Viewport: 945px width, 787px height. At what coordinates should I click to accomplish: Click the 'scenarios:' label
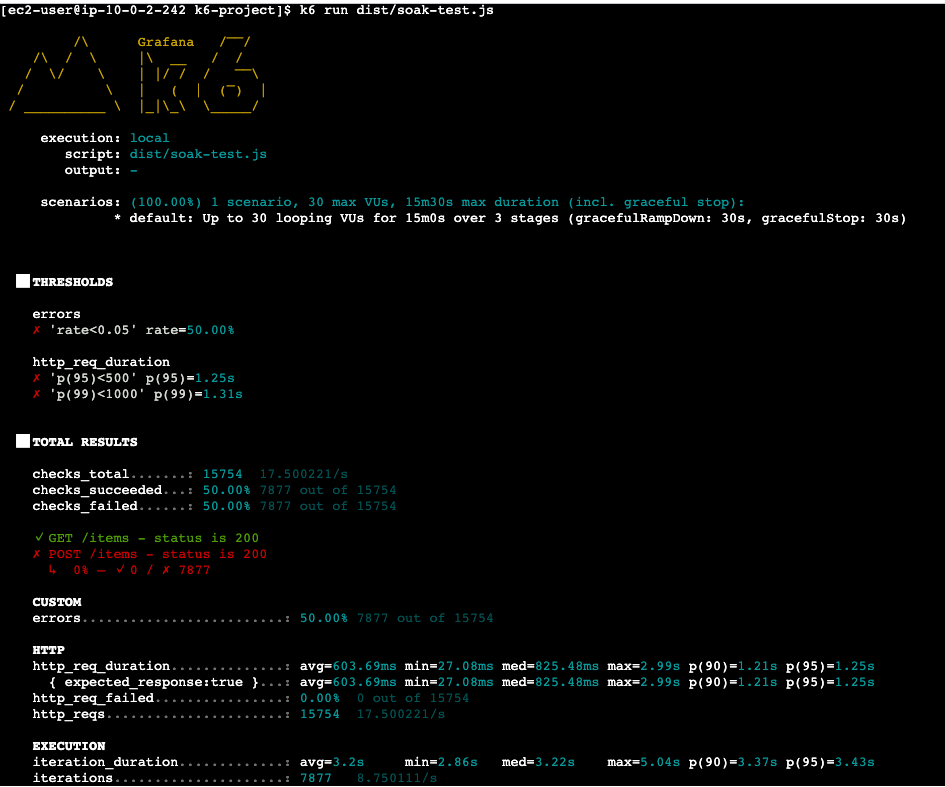coord(80,202)
